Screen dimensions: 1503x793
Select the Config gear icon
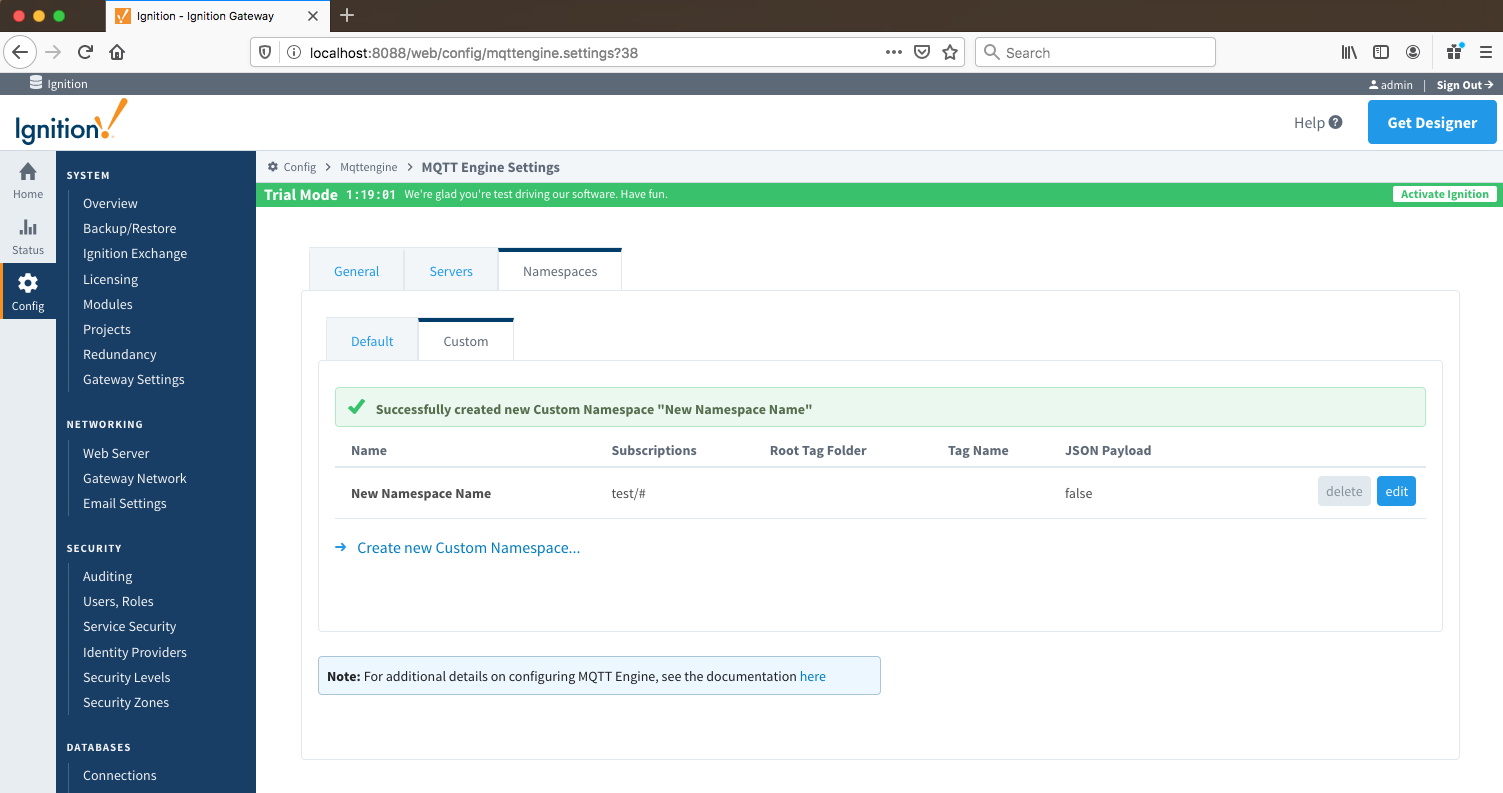28,283
